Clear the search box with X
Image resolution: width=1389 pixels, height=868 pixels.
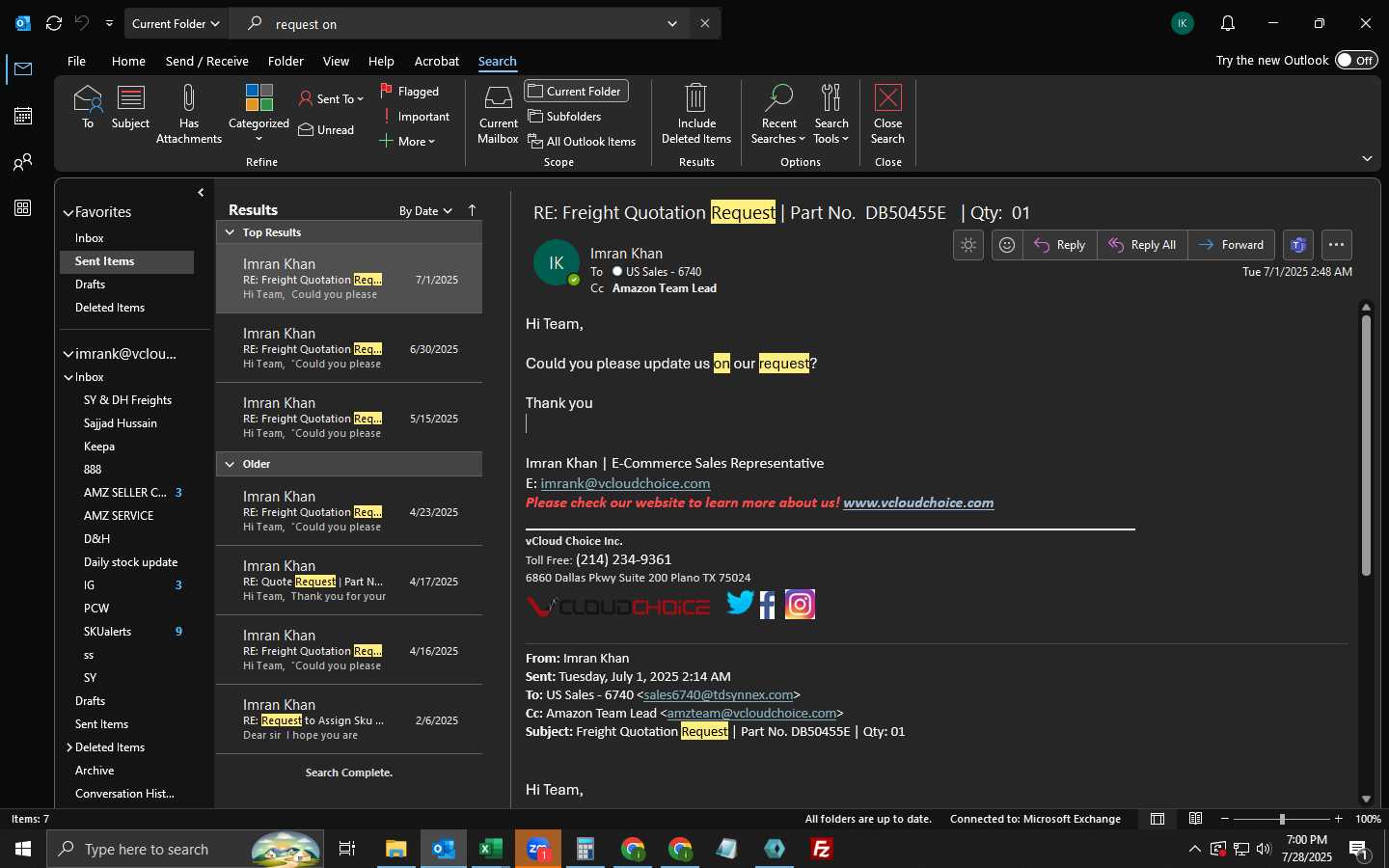coord(705,23)
